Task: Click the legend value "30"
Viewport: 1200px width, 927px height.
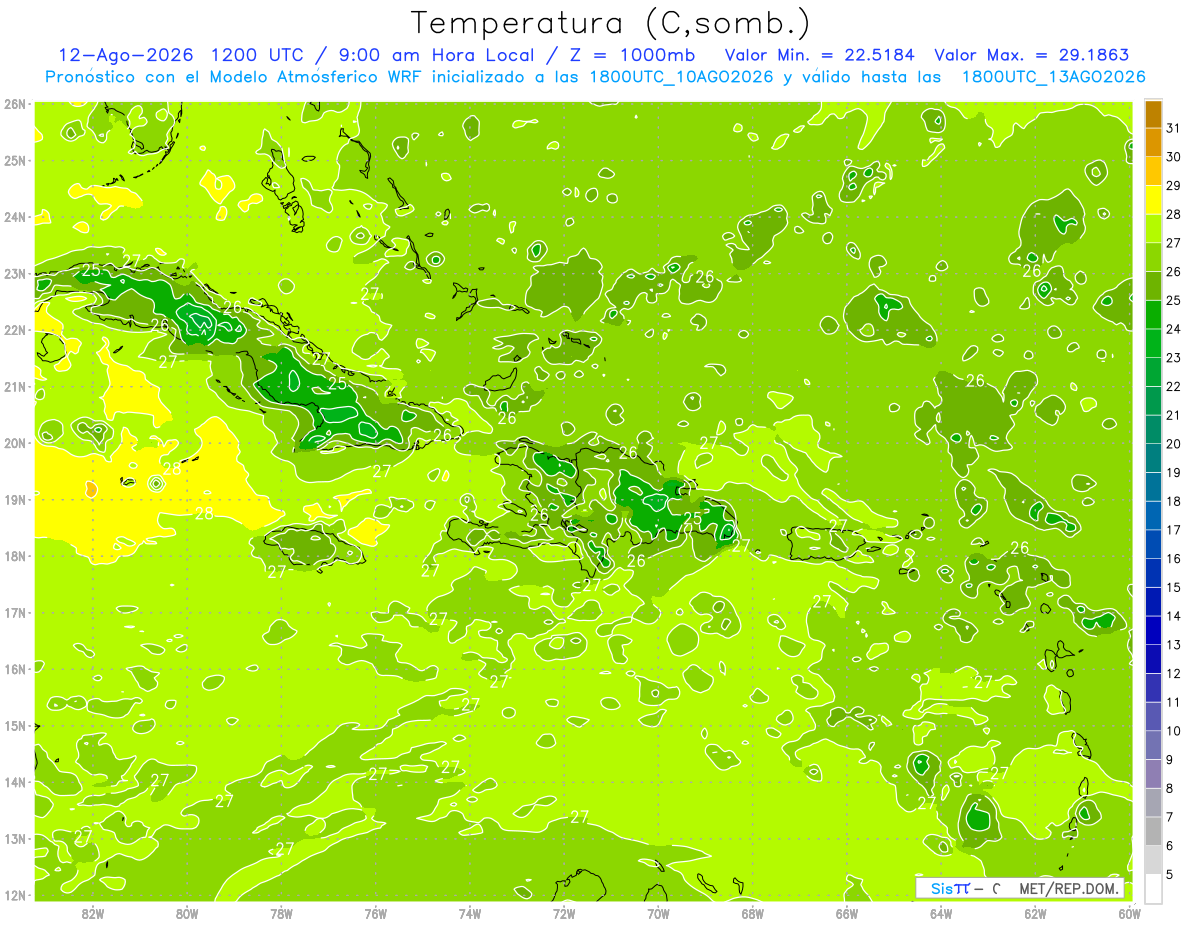Action: (x=1174, y=157)
